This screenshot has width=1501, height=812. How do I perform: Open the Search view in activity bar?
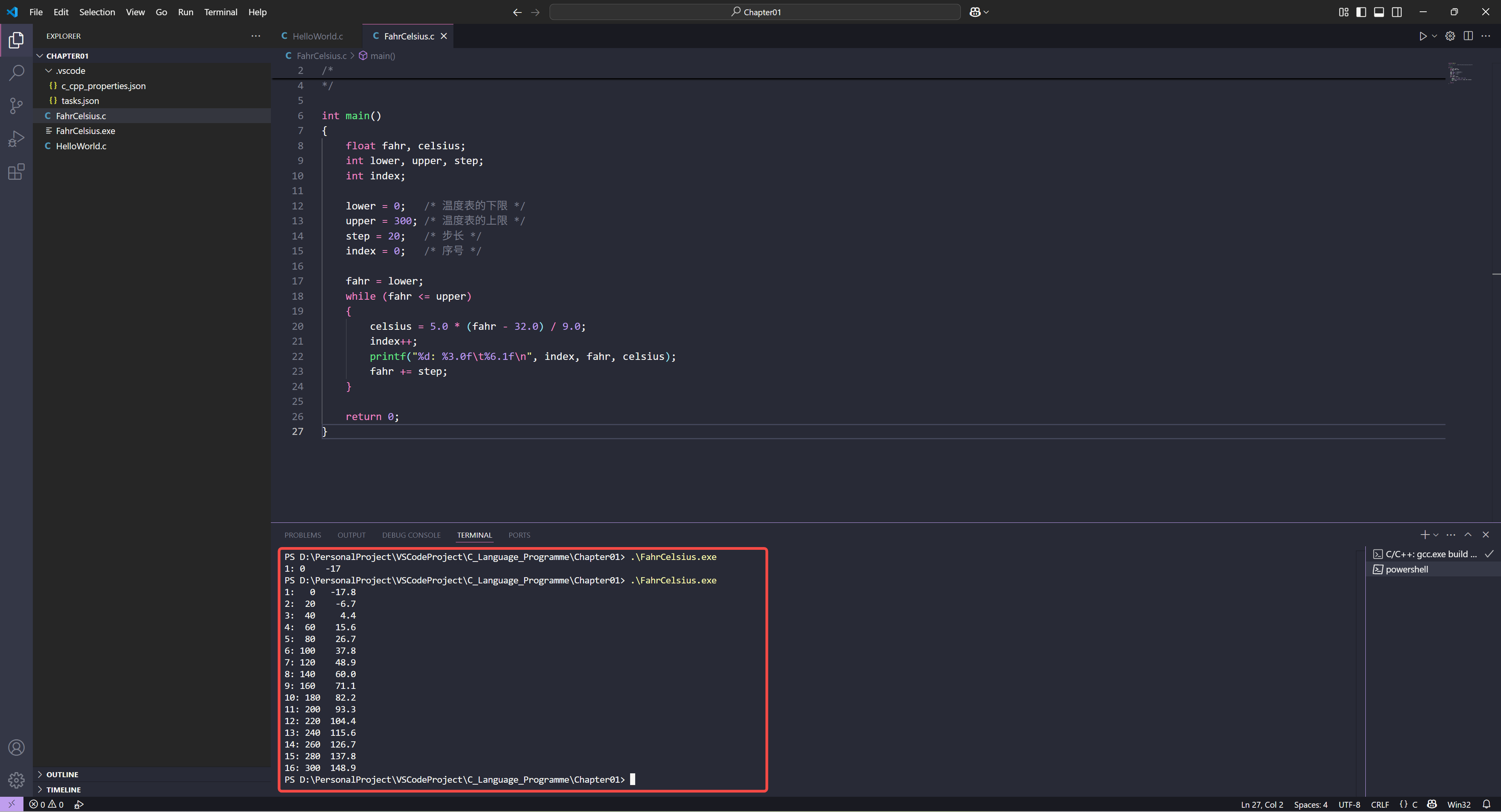click(16, 73)
